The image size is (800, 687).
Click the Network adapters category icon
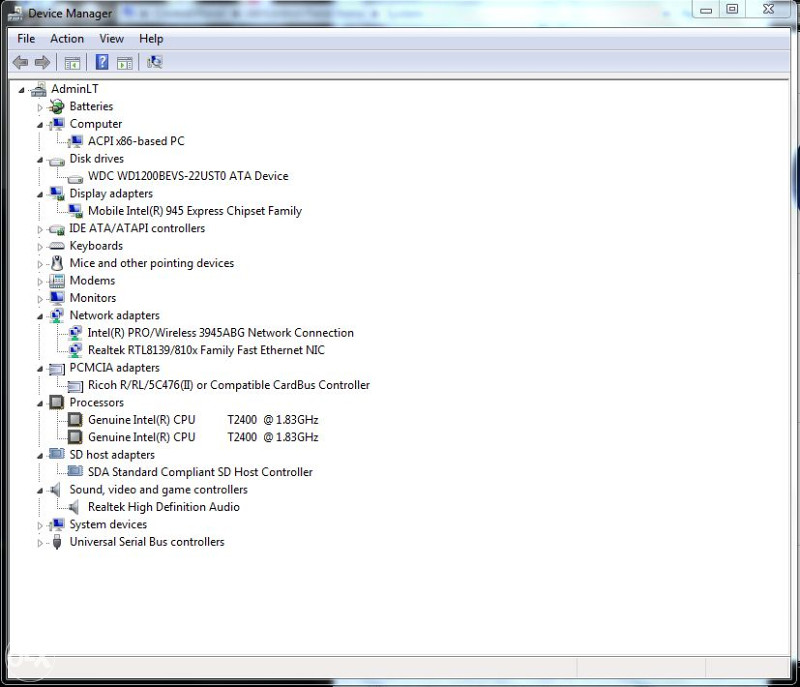pos(57,315)
